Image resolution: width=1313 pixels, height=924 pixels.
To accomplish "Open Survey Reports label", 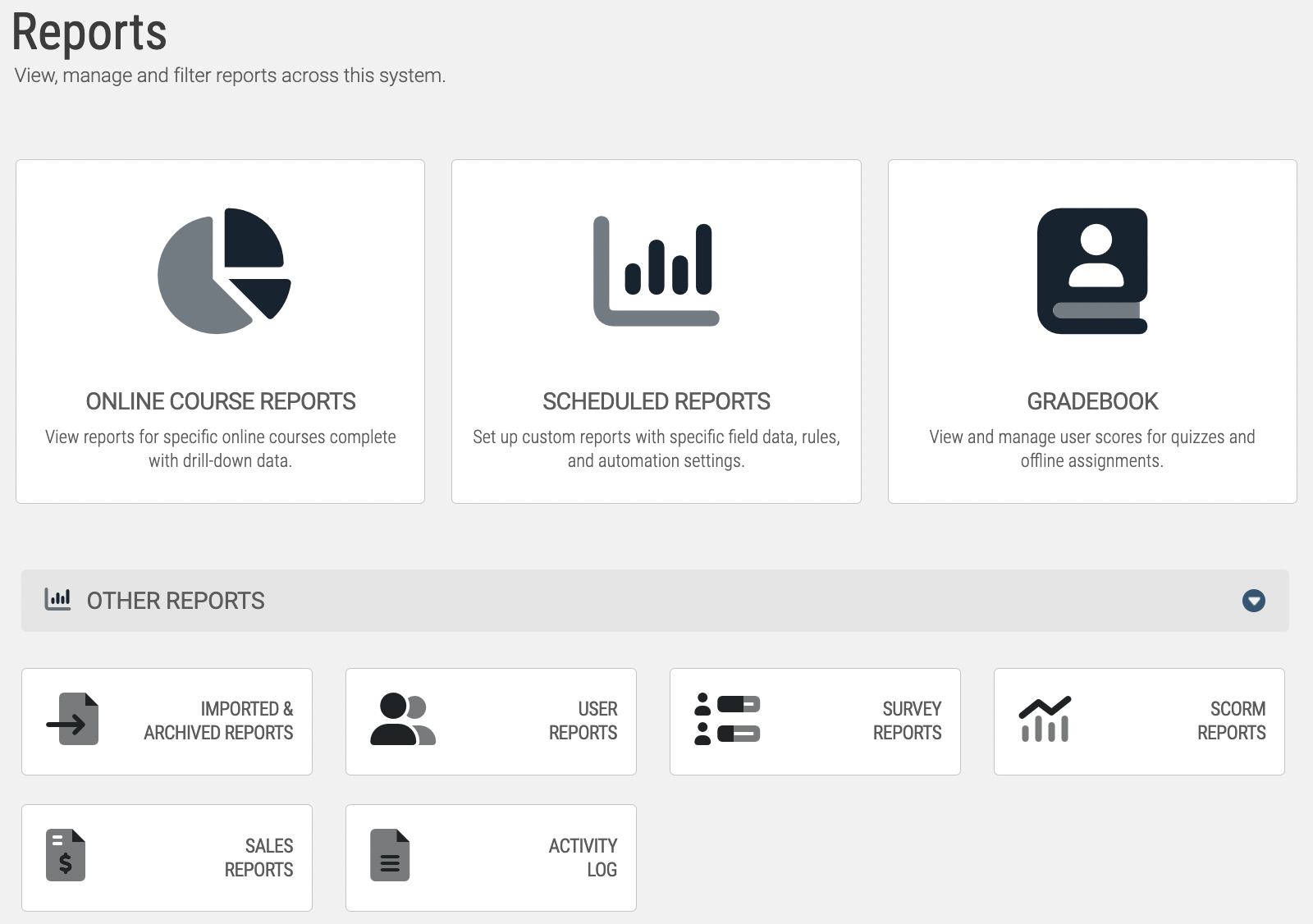I will (907, 720).
